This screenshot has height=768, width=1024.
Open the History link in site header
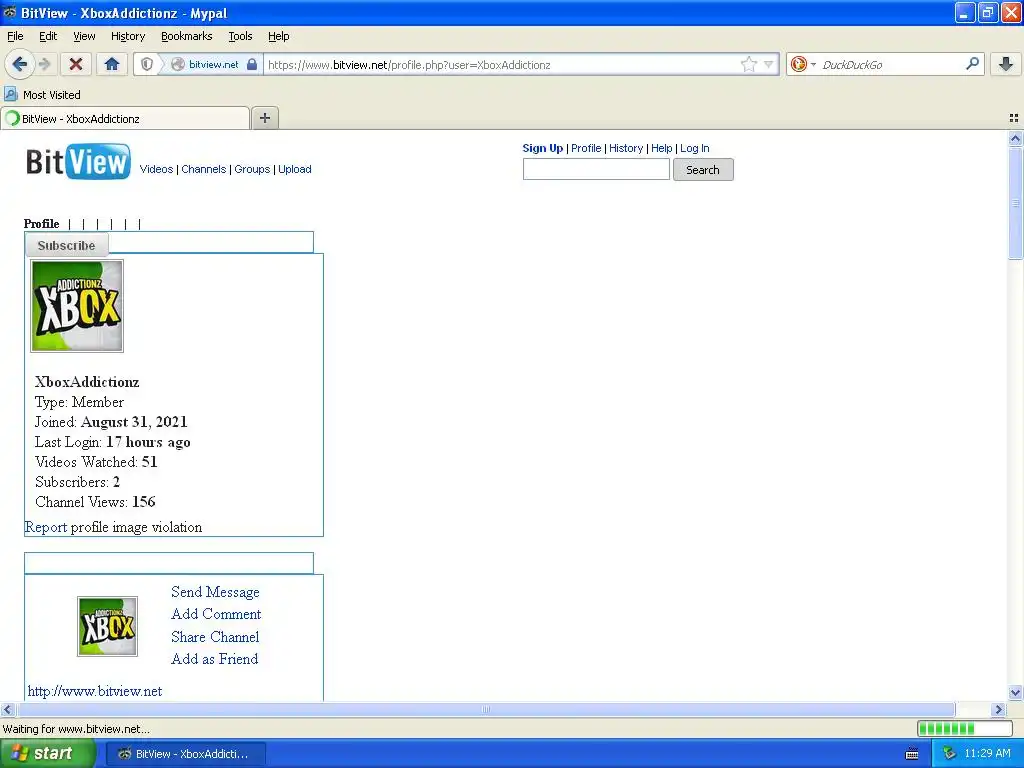point(626,148)
